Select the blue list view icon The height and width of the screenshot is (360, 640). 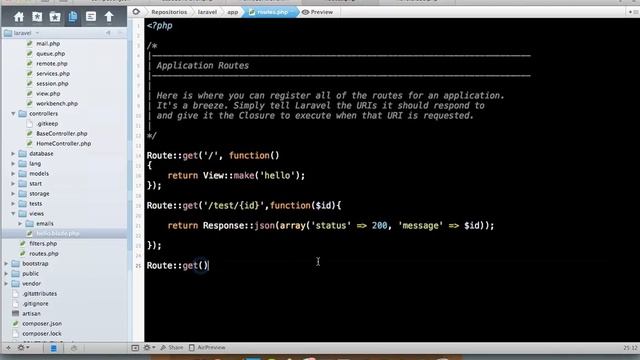click(x=53, y=348)
